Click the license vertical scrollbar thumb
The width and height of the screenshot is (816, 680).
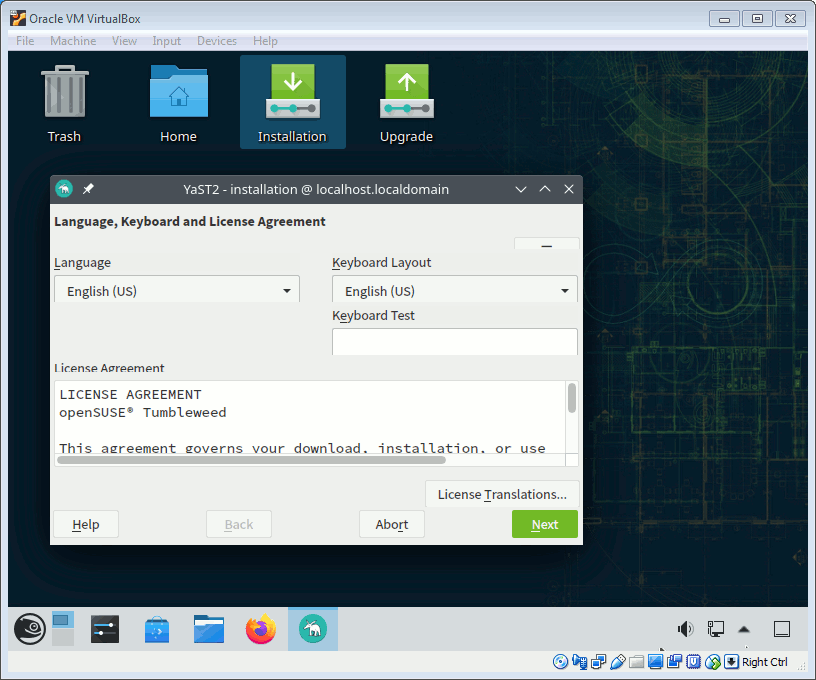click(x=572, y=398)
